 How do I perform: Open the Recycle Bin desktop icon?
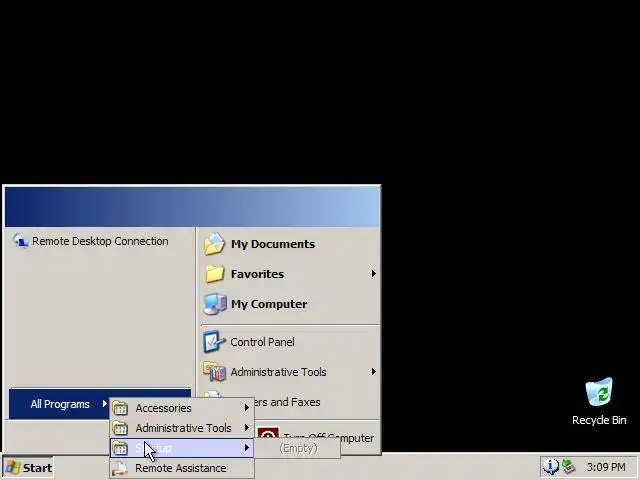click(599, 392)
